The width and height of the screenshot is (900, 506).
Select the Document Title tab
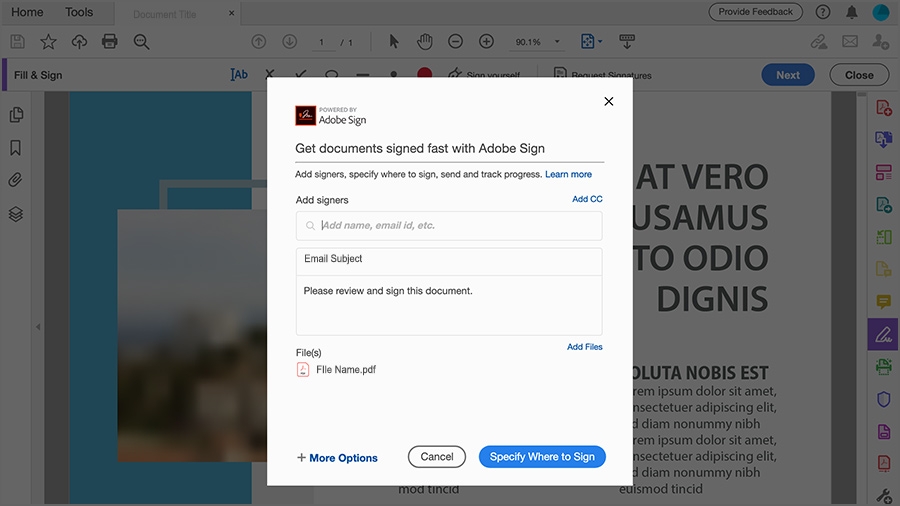click(x=165, y=14)
